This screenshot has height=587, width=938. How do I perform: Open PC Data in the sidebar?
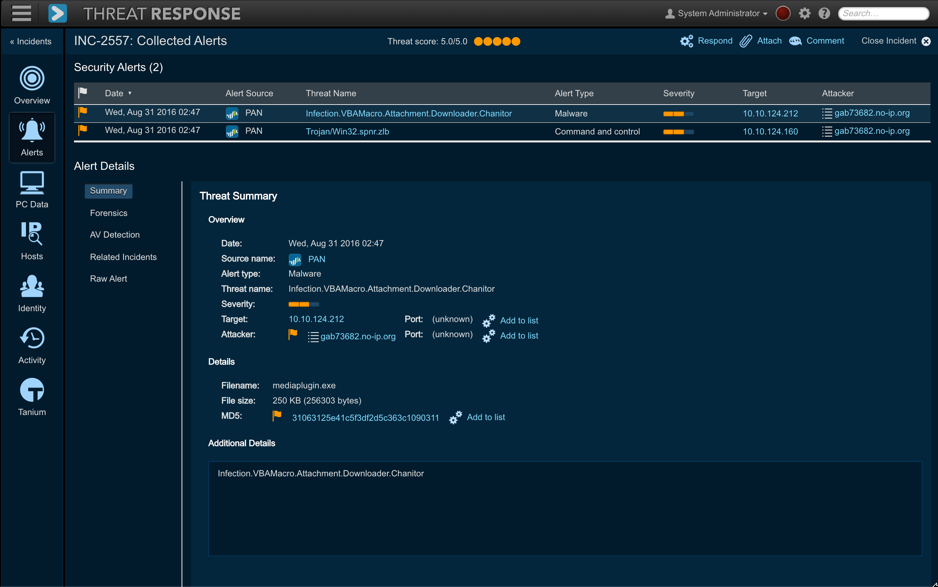coord(32,189)
